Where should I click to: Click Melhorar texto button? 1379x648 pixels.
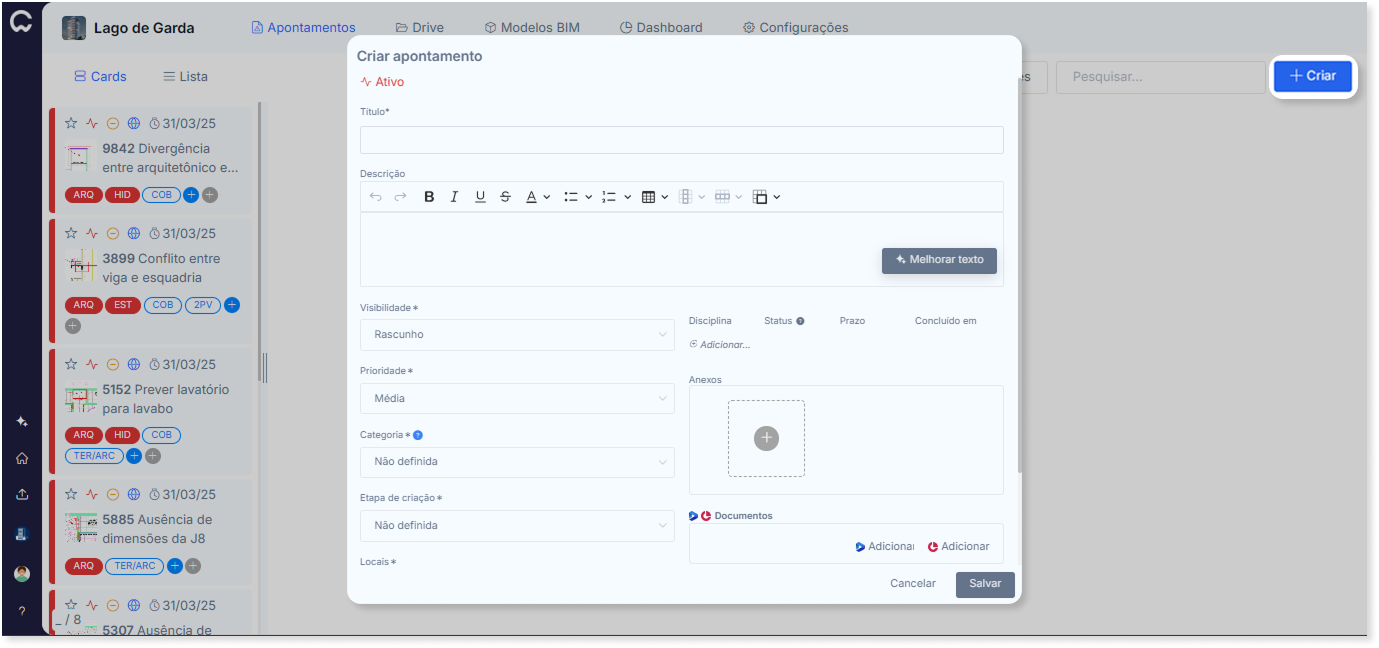(939, 260)
